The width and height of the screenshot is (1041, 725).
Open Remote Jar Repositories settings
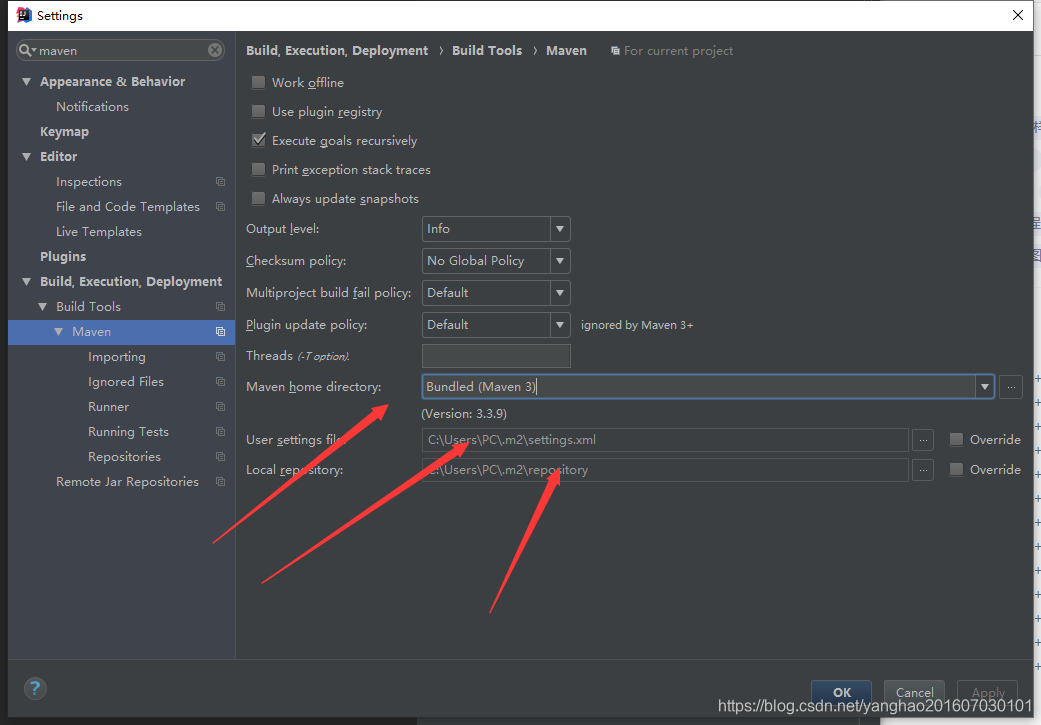click(x=127, y=482)
